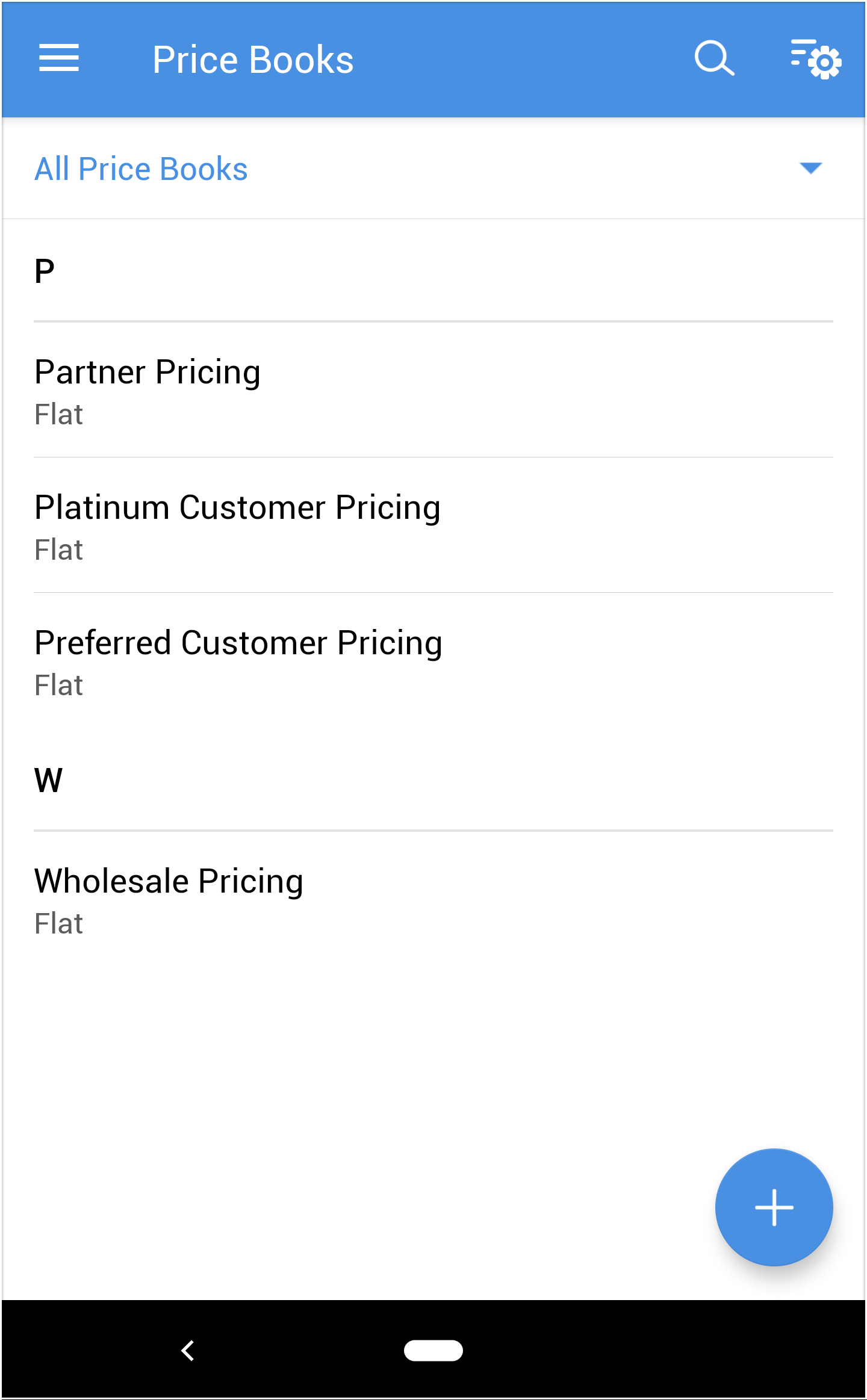Click Flat subtitle under Platinum Customer Pricing
867x1400 pixels.
pos(58,550)
